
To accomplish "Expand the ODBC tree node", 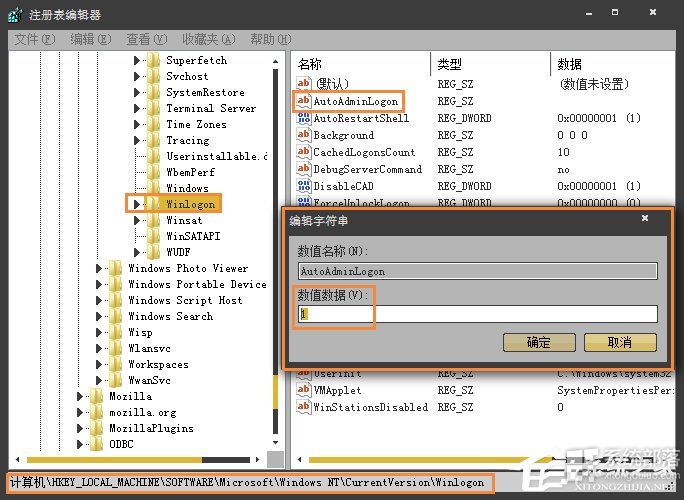I will (79, 444).
